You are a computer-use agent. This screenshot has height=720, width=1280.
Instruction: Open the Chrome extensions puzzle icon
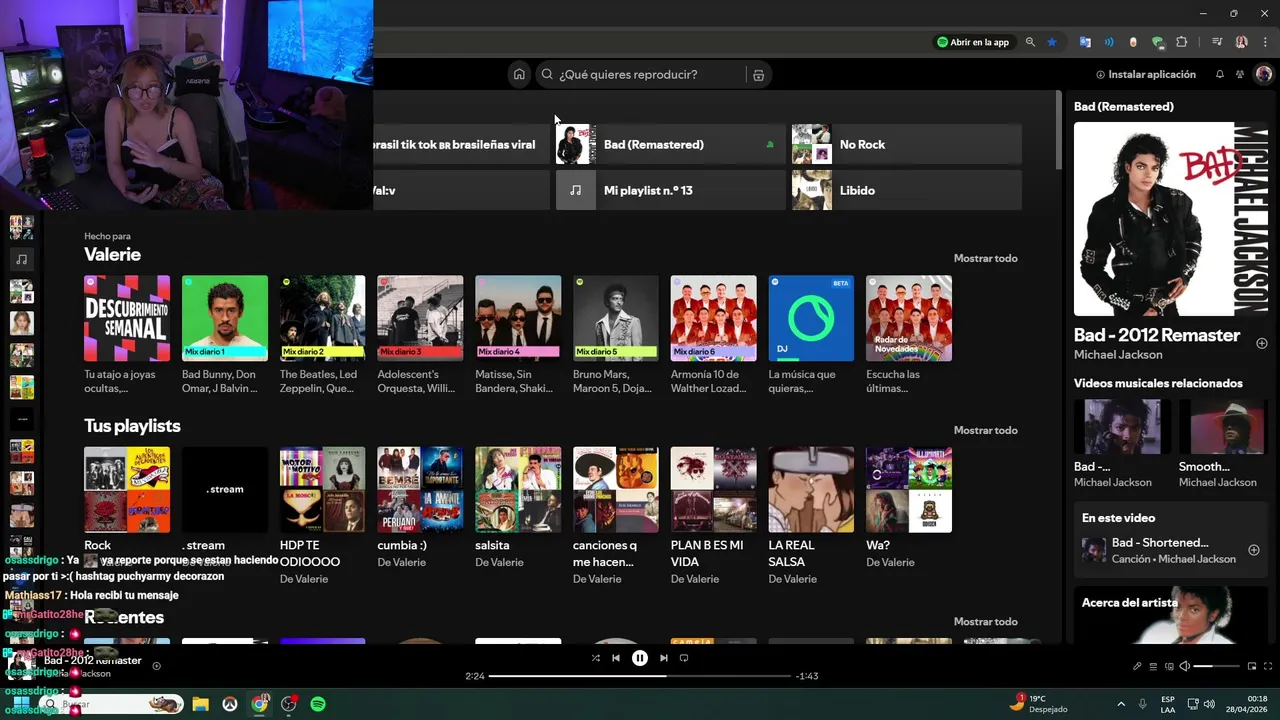point(1182,42)
